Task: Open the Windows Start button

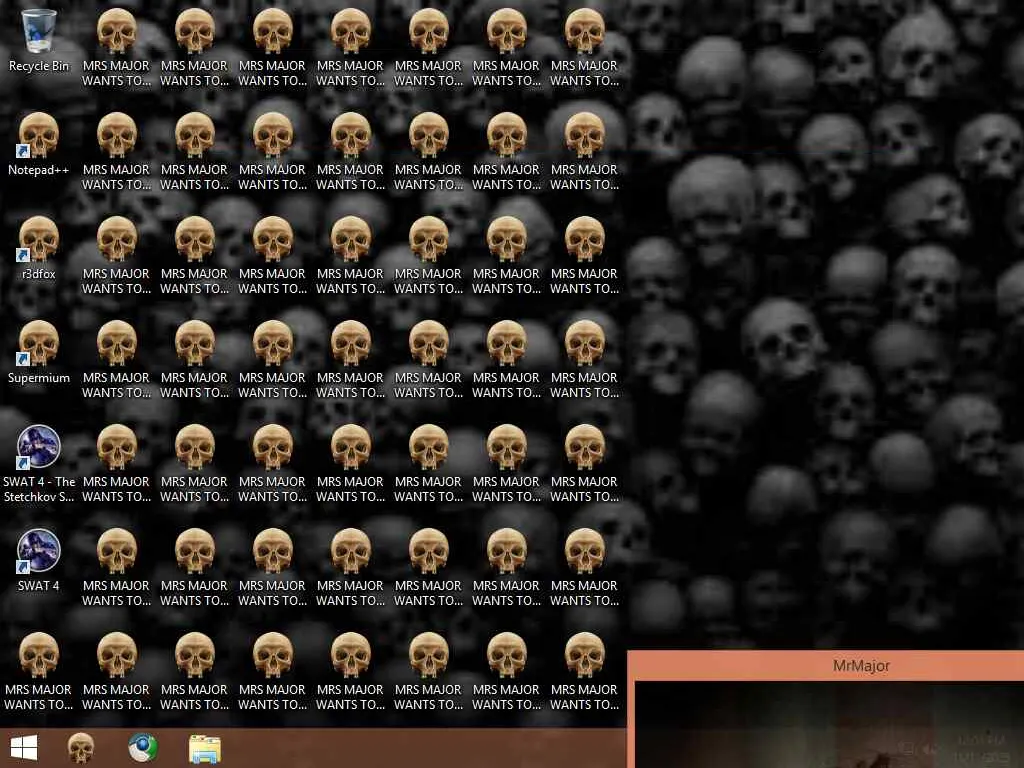Action: pos(24,748)
